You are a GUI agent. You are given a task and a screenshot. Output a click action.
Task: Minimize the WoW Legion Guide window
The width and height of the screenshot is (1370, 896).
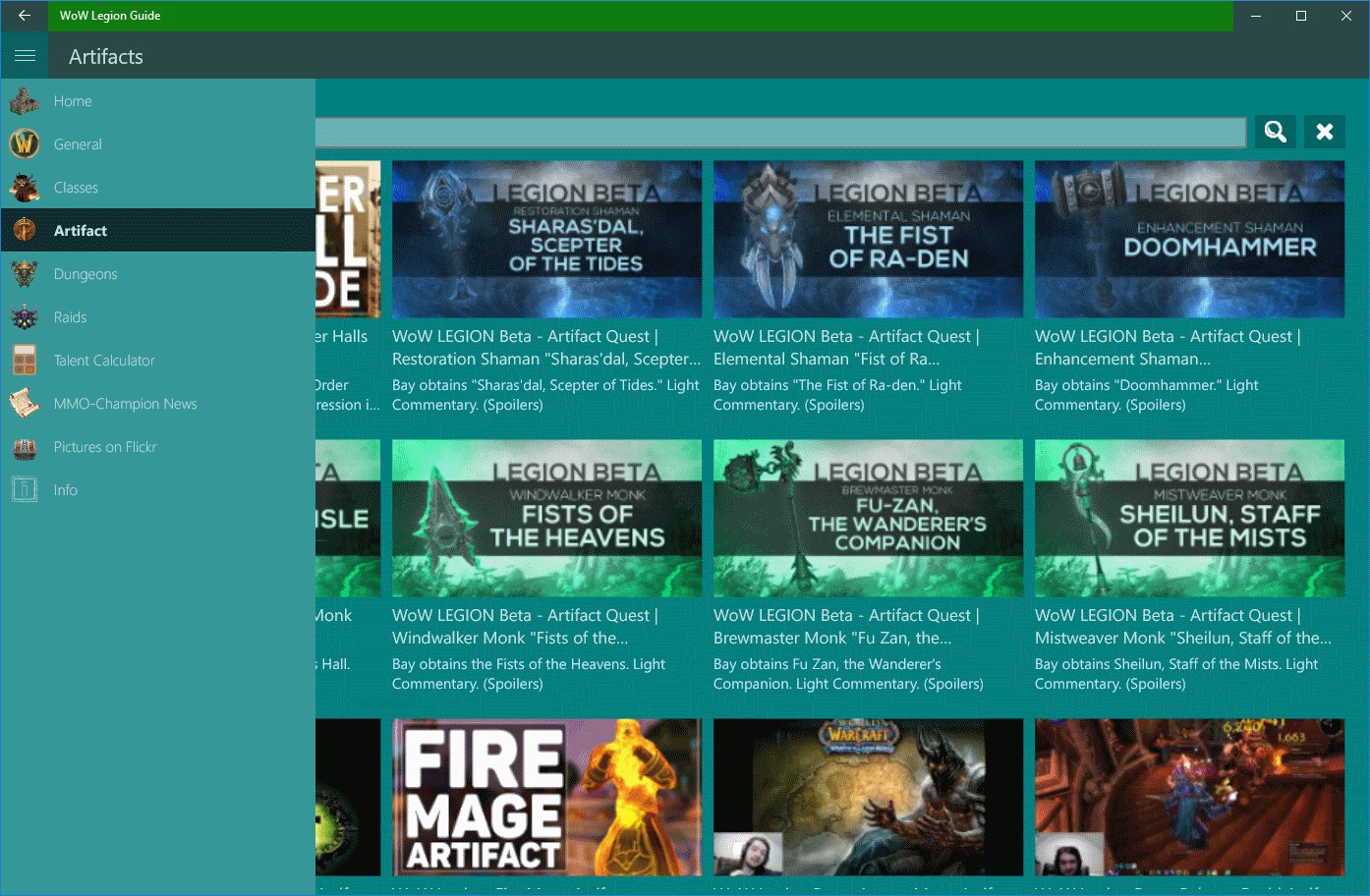coord(1256,16)
